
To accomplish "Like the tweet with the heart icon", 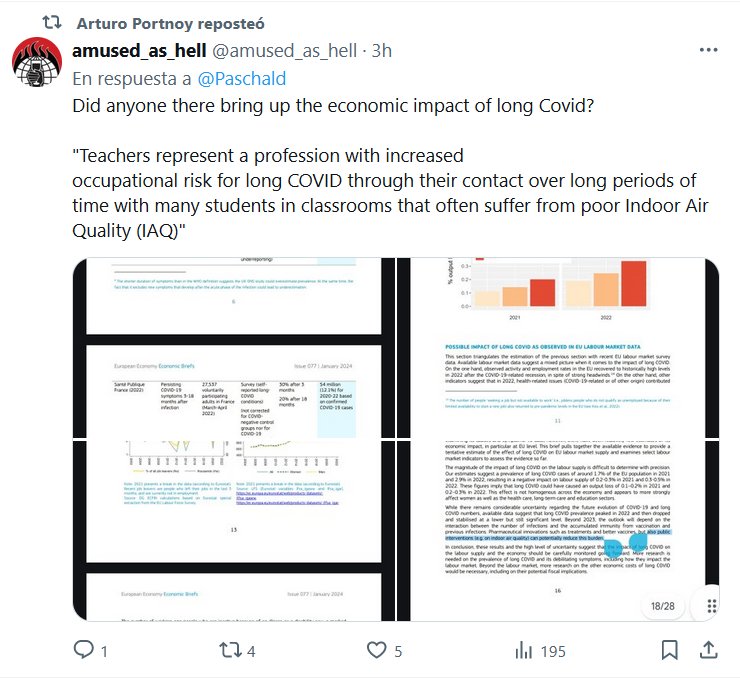I will (x=377, y=650).
